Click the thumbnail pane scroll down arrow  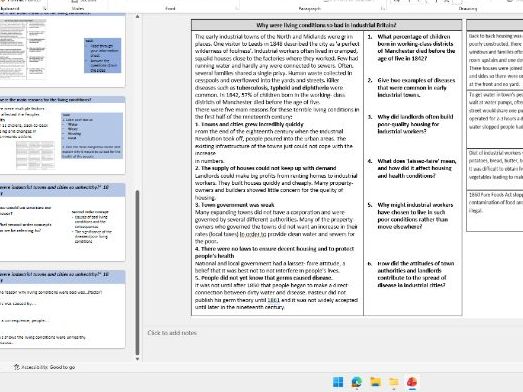(137, 359)
